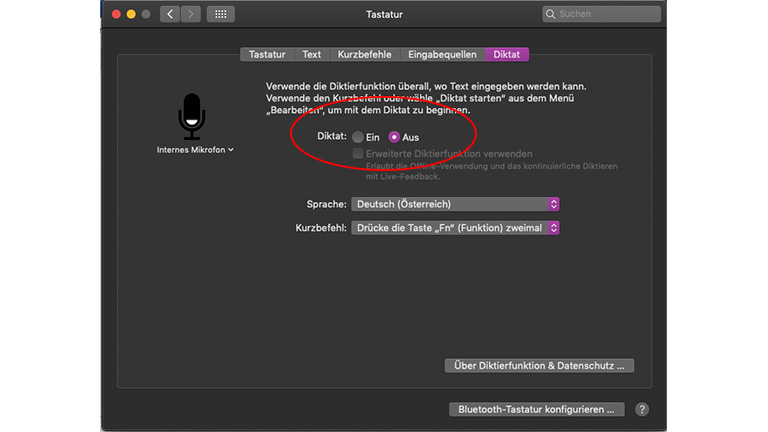Enable Diktat with the Ein radio button

(358, 137)
